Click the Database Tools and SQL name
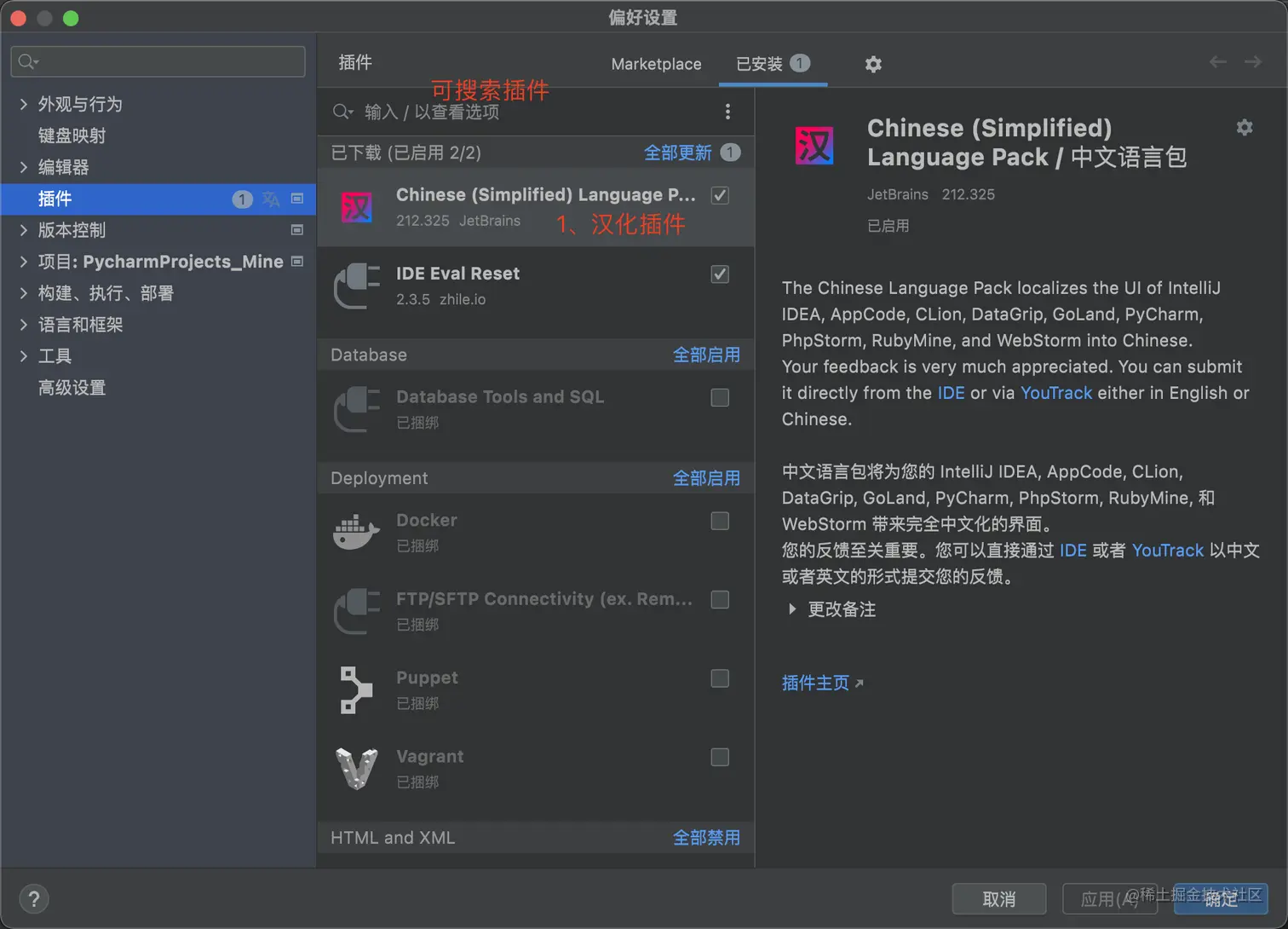1288x929 pixels. [x=500, y=397]
